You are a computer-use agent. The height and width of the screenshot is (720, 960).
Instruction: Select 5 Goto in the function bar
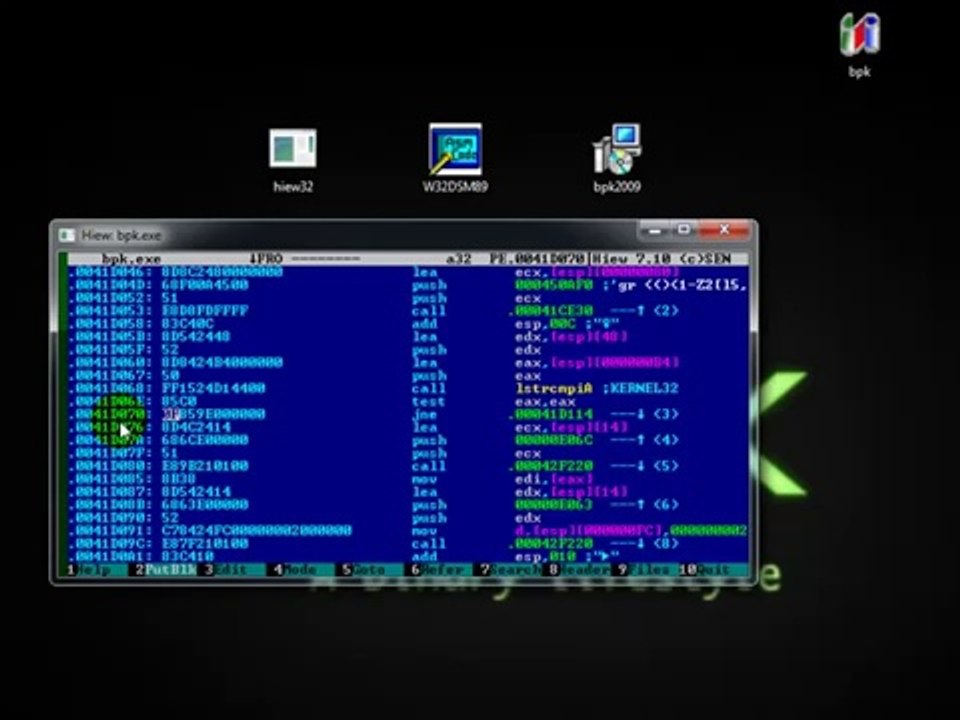tap(364, 570)
